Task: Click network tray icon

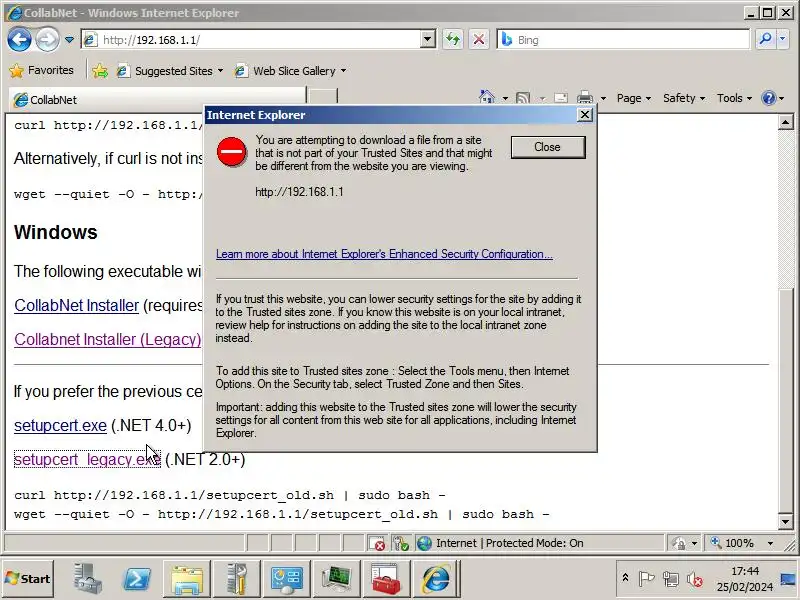Action: point(670,579)
